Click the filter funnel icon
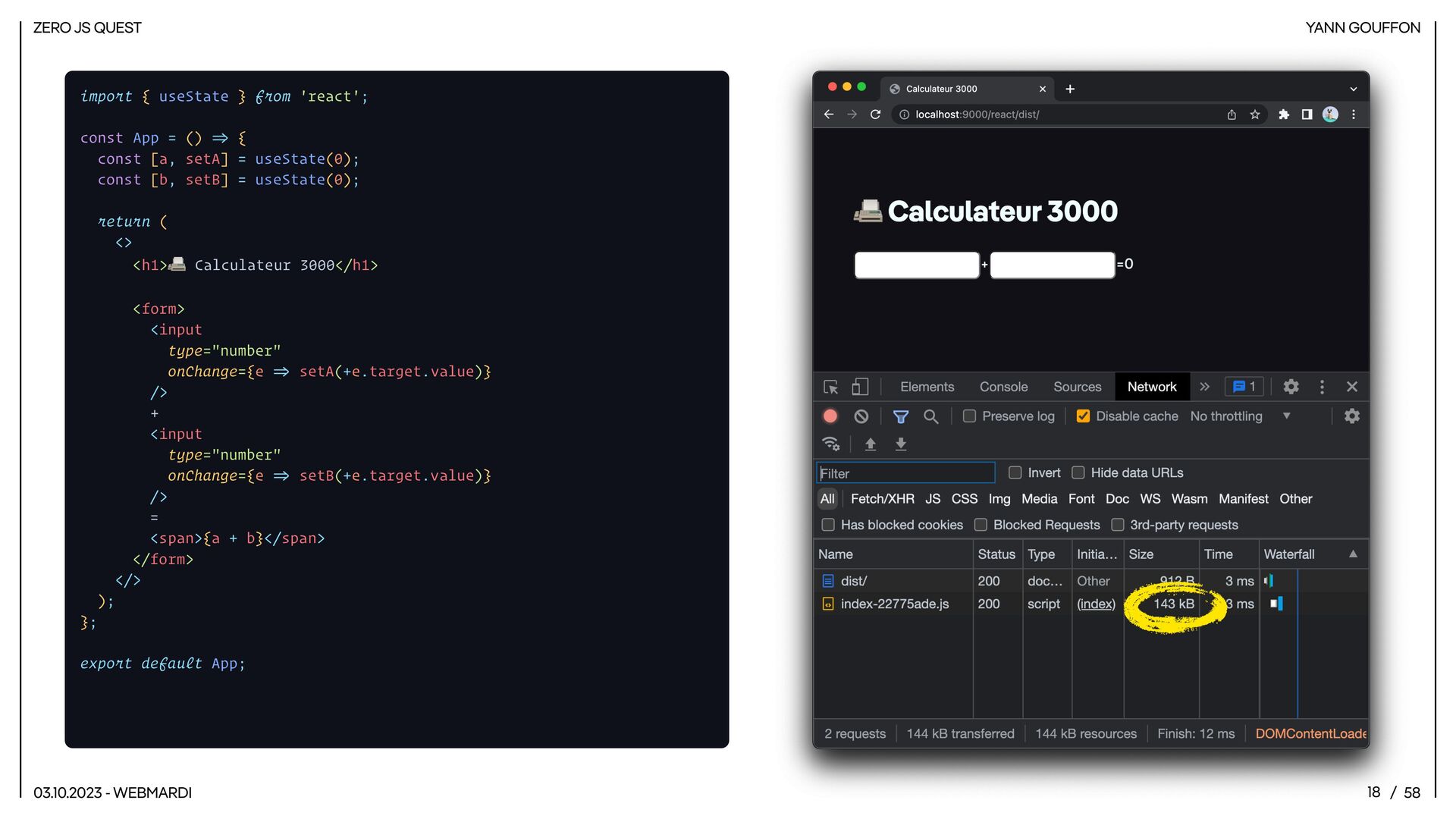1456x819 pixels. pyautogui.click(x=900, y=416)
